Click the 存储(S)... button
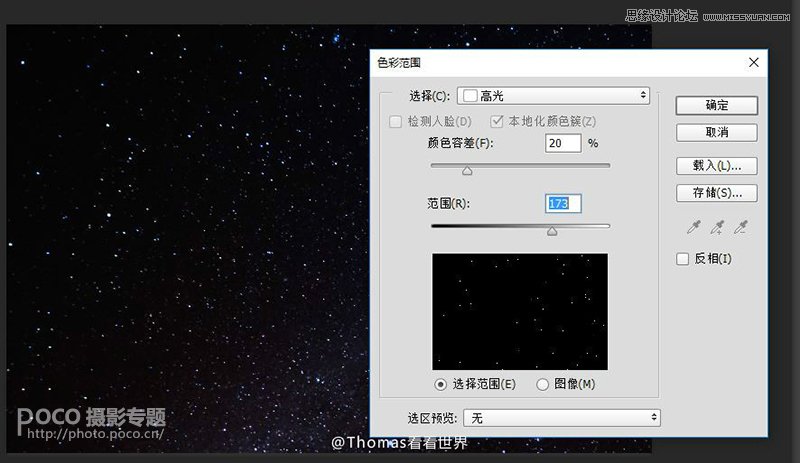The height and width of the screenshot is (463, 800). click(717, 193)
